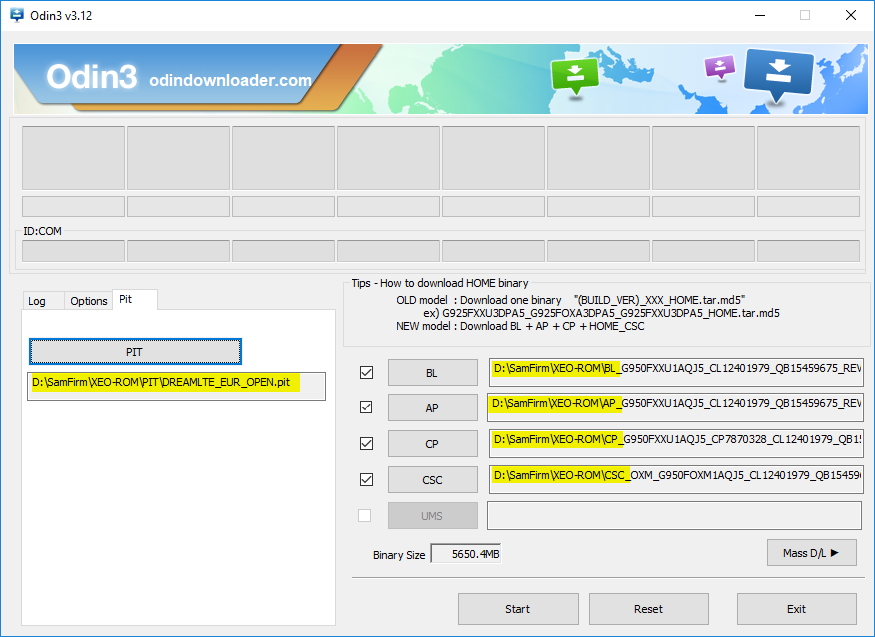The image size is (875, 637).
Task: Click the CP file path field
Action: tap(676, 443)
